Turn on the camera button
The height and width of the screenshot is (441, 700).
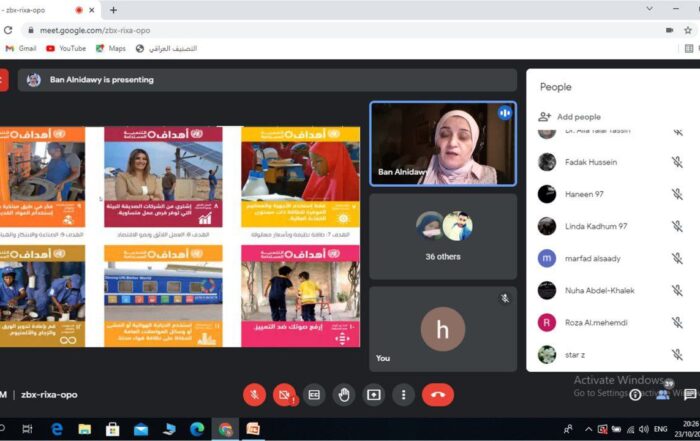point(284,394)
